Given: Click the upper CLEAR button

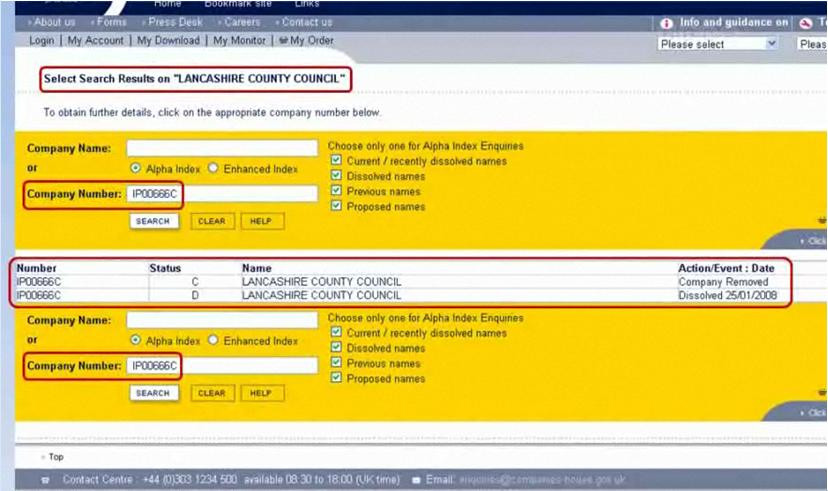Looking at the screenshot, I should click(212, 221).
